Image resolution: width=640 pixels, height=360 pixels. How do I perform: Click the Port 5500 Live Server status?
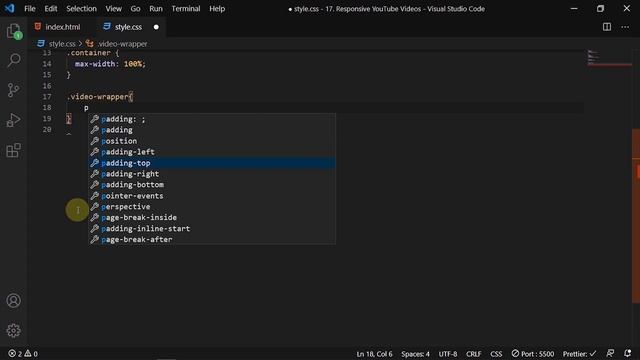coord(533,354)
